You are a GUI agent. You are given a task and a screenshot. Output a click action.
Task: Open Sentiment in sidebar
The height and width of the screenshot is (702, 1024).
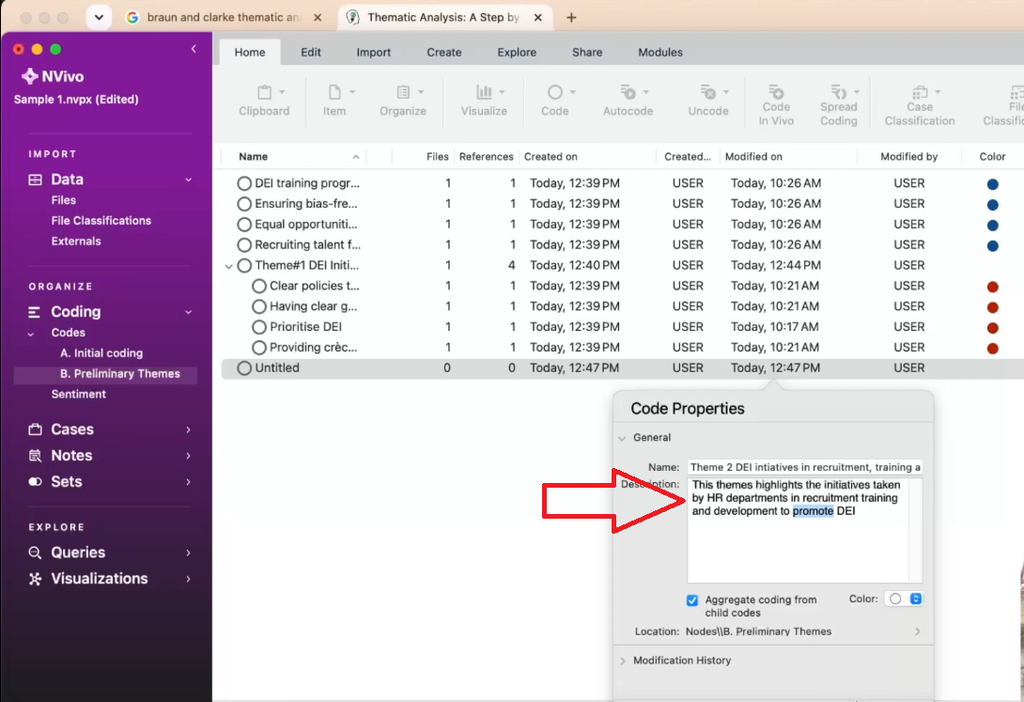pyautogui.click(x=78, y=394)
